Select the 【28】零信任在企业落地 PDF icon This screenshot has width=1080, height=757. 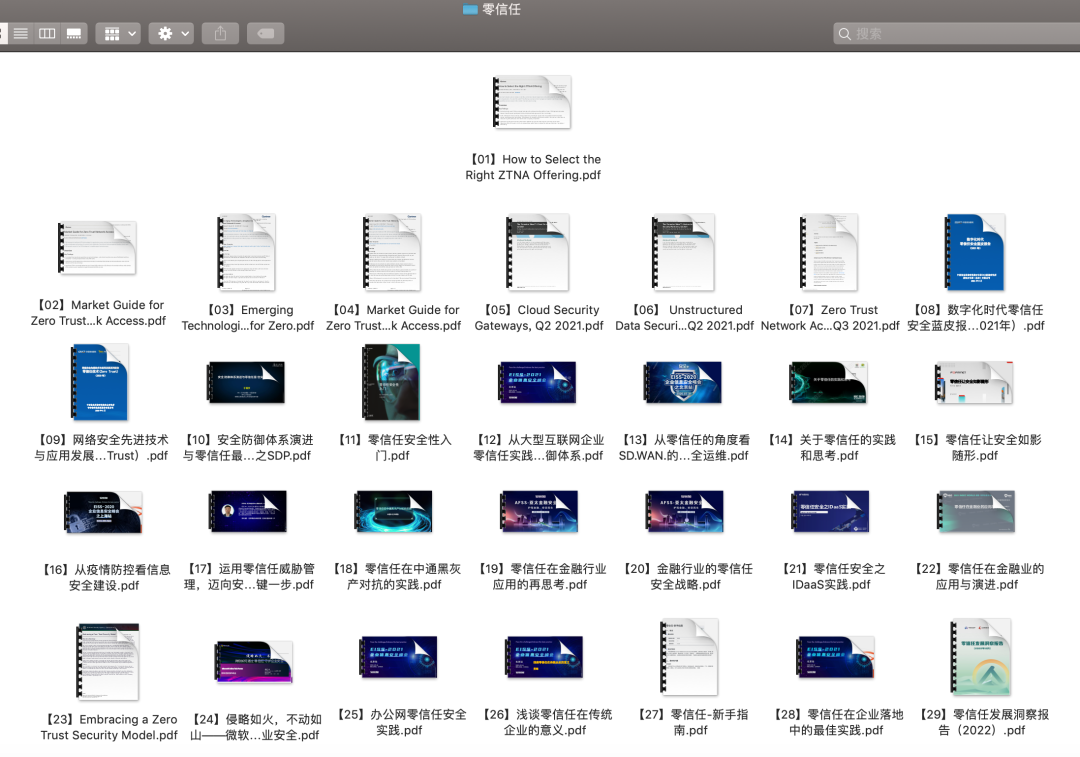tap(835, 657)
